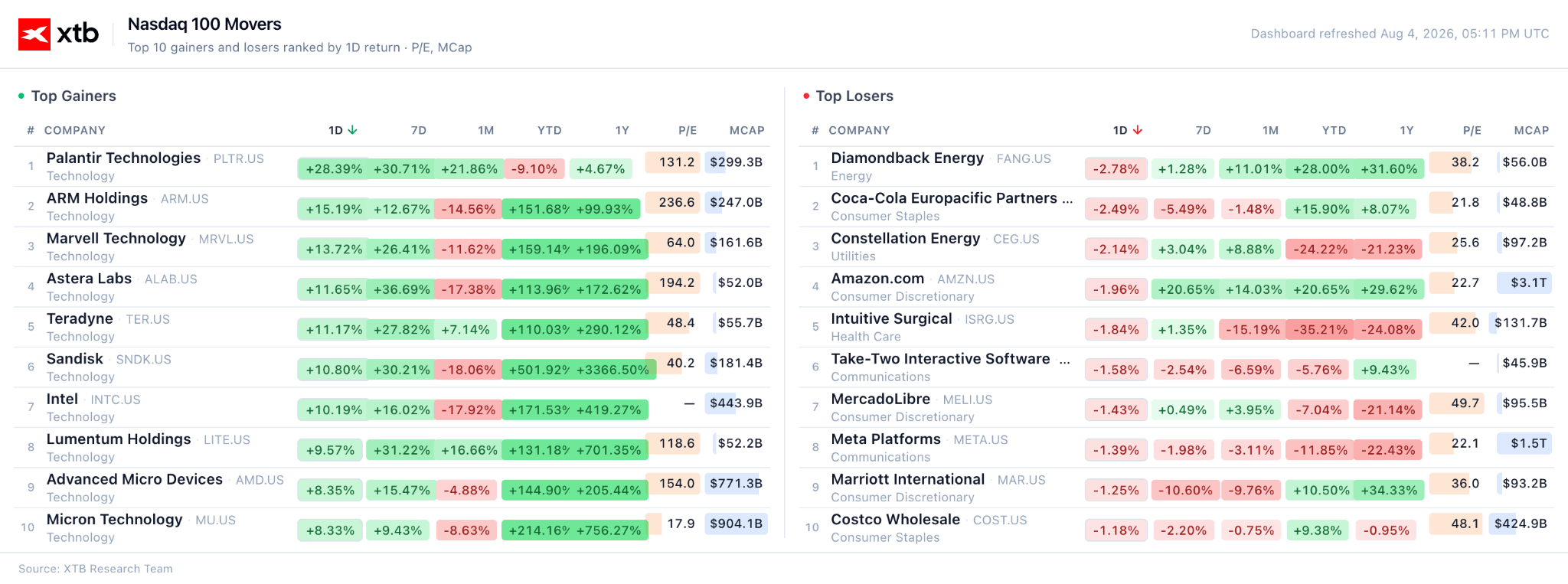Click the red xtb logo

[x=34, y=34]
